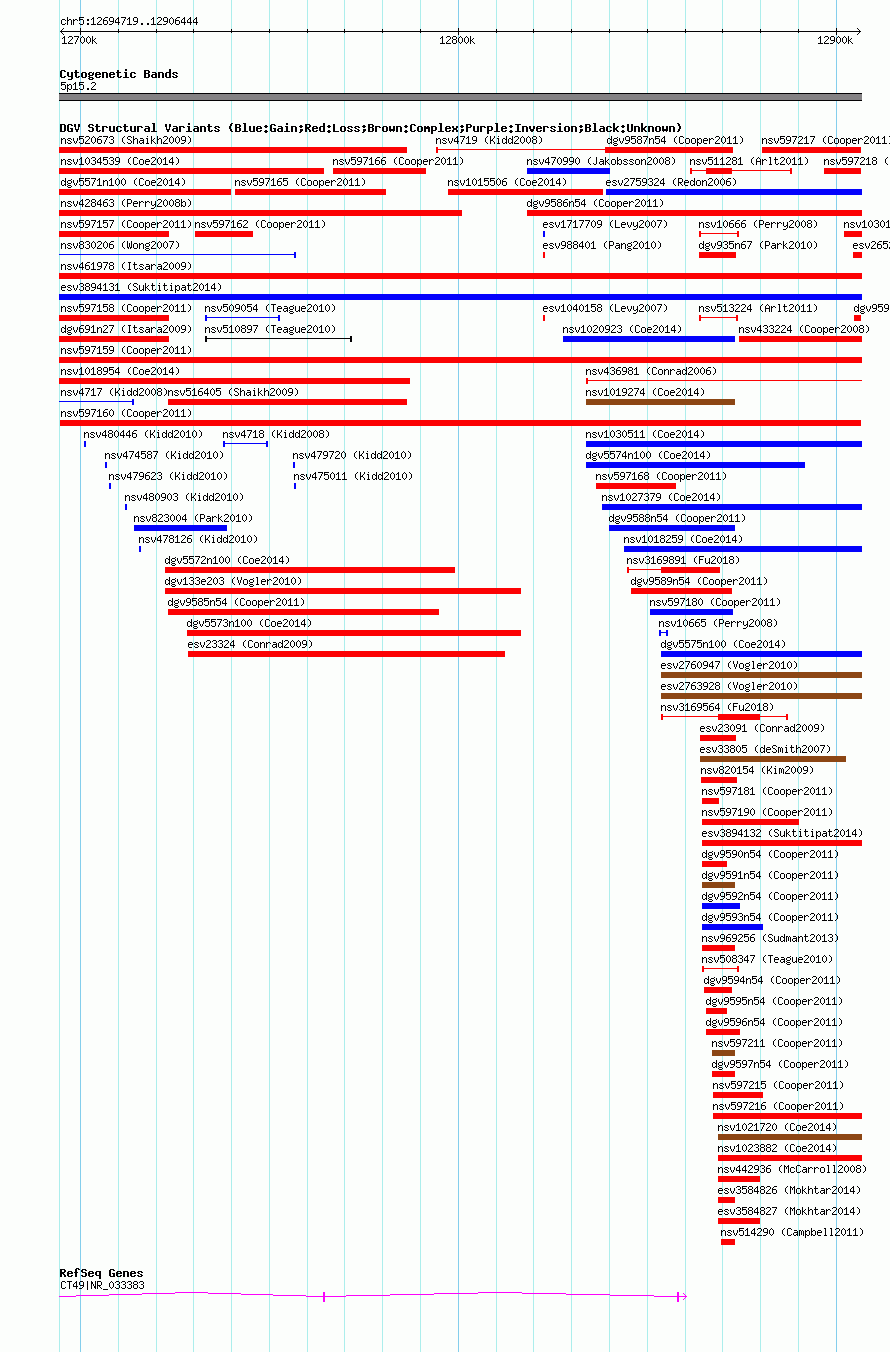Open nsv514290 (Campbell2011) variant
Screen dimensions: 890x1352
[x=728, y=1242]
